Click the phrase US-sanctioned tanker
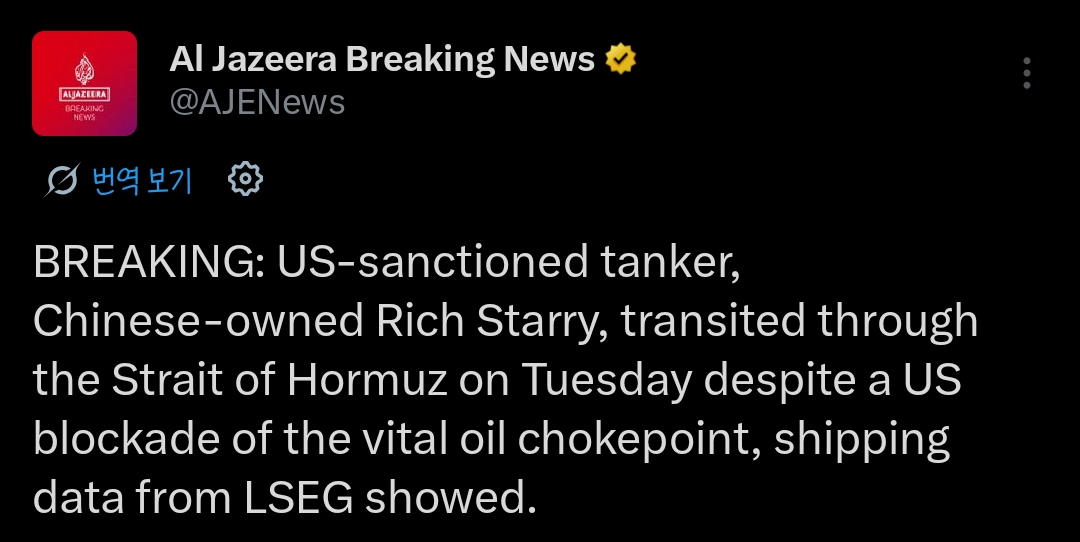This screenshot has width=1080, height=542. click(511, 262)
